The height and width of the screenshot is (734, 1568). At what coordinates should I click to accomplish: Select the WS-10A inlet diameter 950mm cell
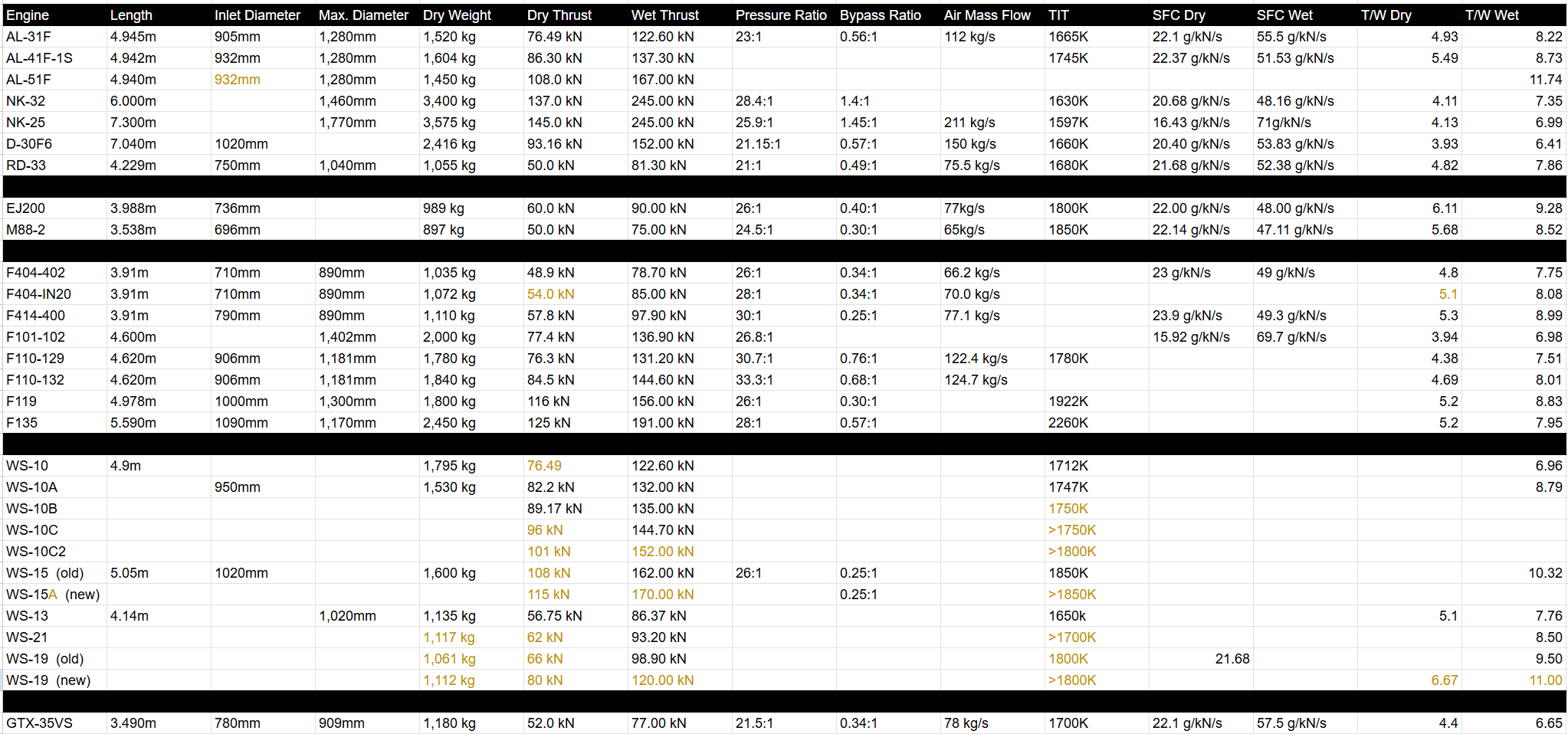tap(237, 487)
